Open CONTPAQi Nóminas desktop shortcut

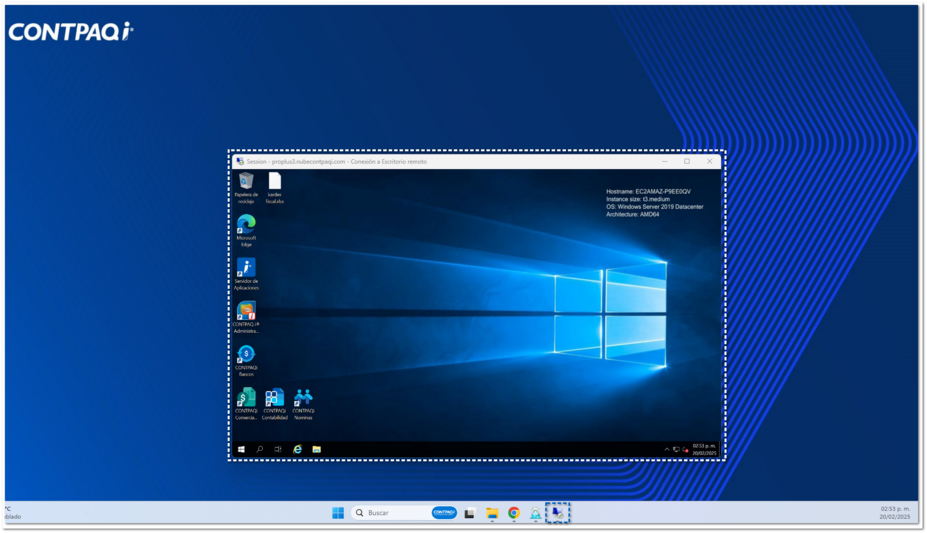click(303, 398)
